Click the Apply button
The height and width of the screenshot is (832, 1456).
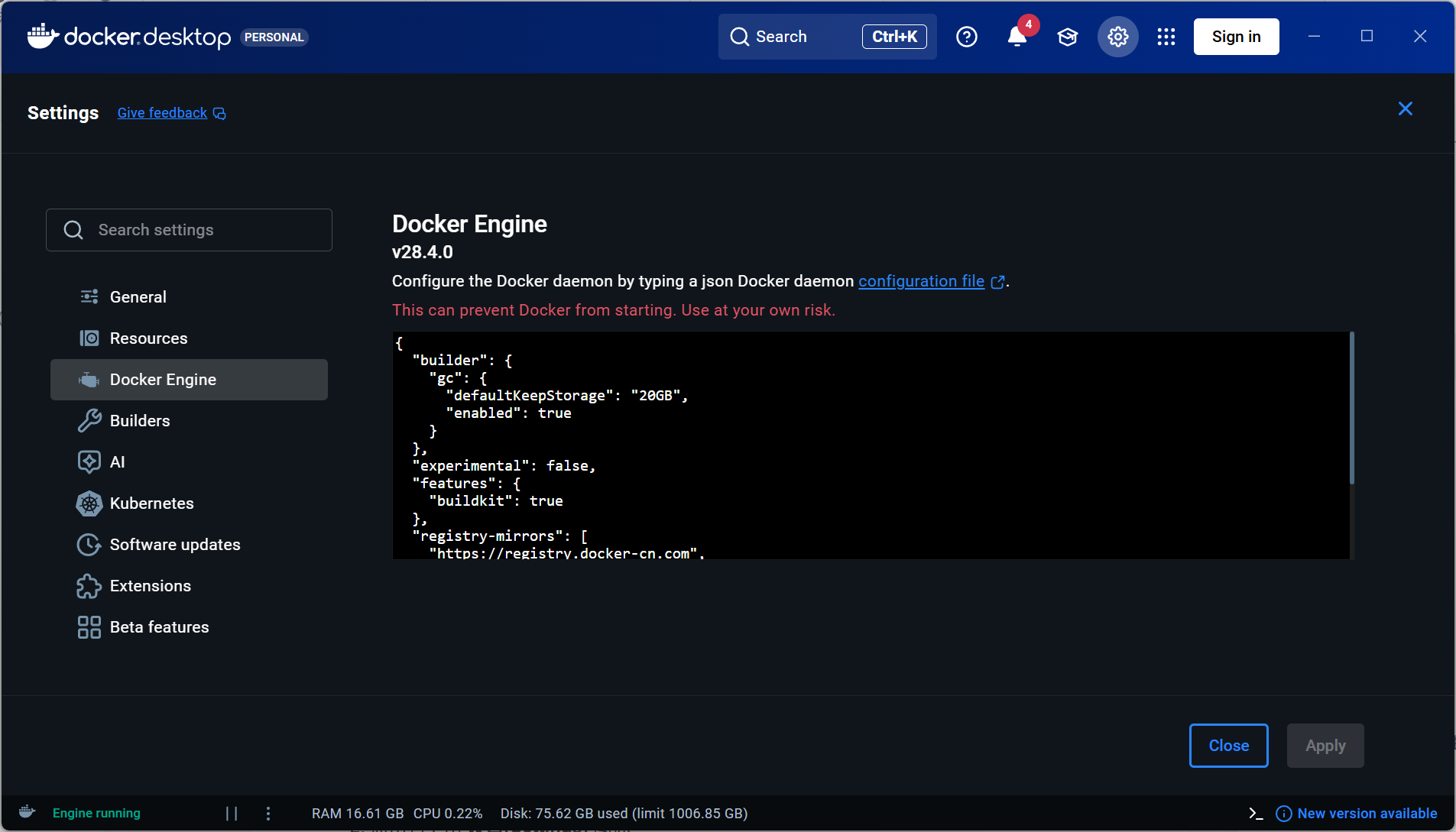[1325, 746]
